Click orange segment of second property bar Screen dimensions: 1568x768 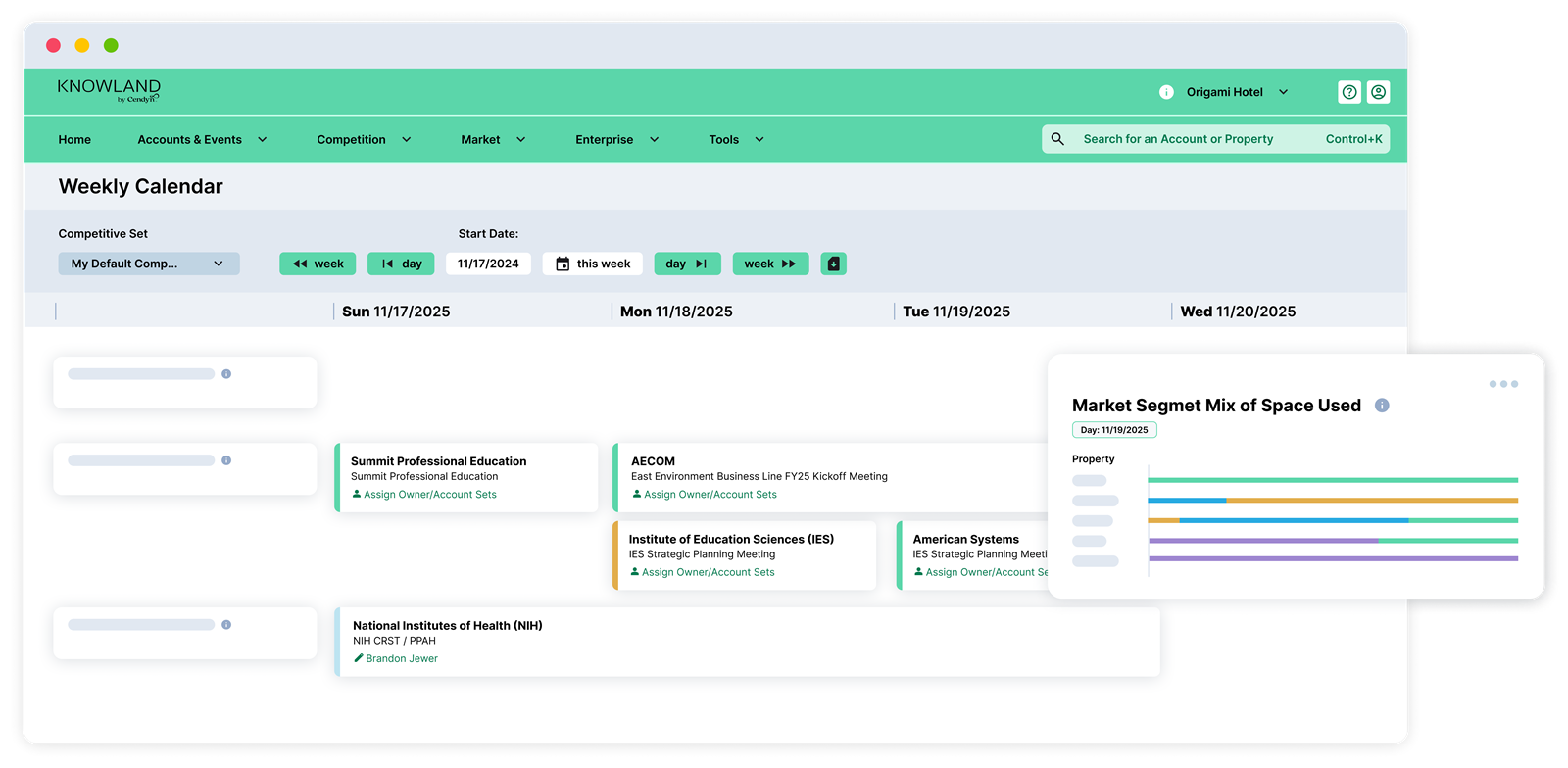[x=1372, y=500]
